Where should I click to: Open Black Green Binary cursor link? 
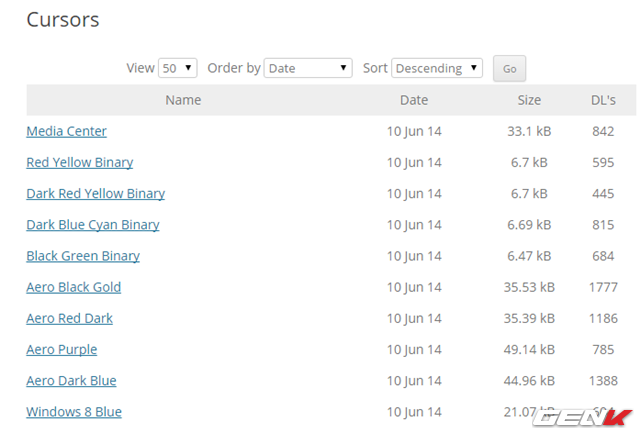[x=83, y=256]
